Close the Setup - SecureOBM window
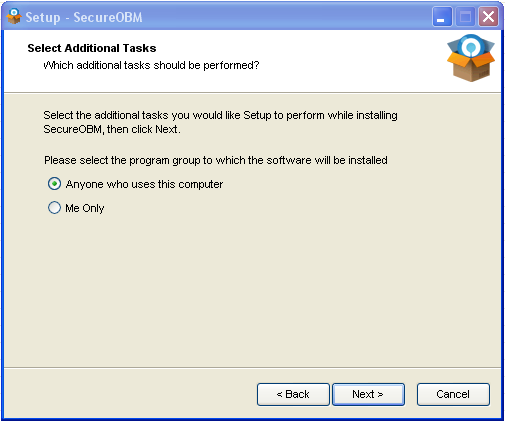This screenshot has width=505, height=422. click(488, 17)
